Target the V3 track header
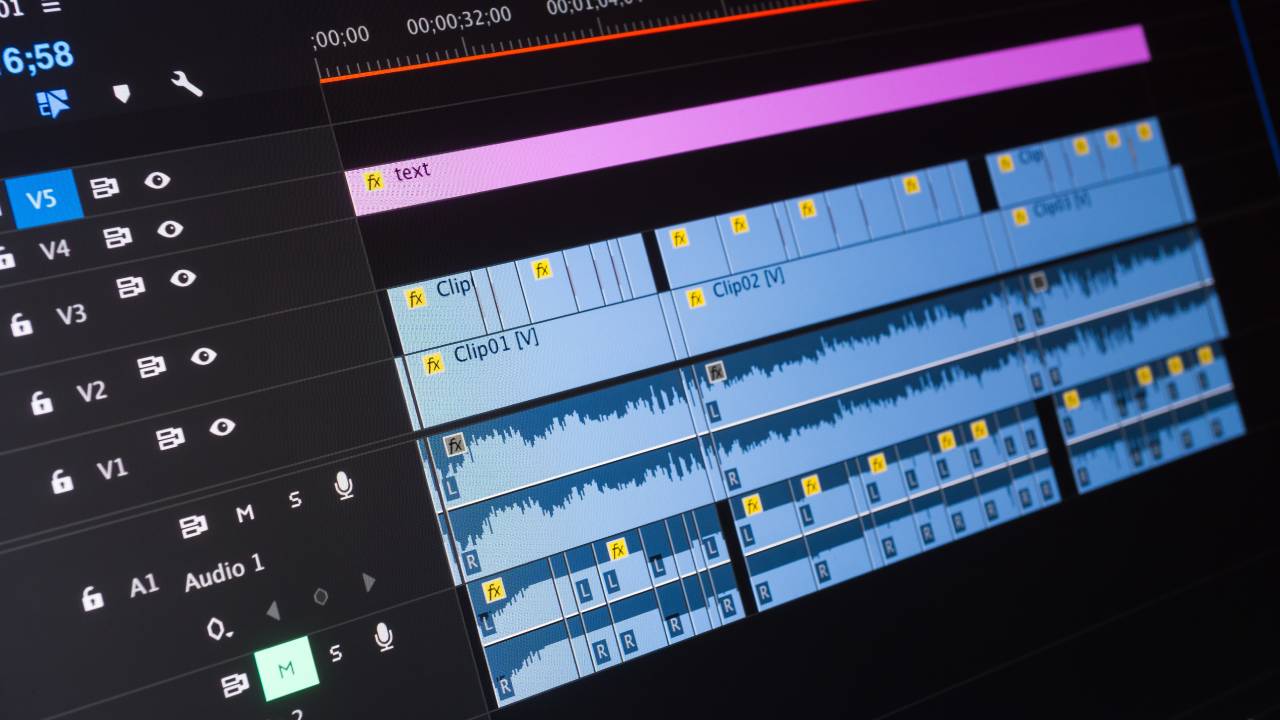Image resolution: width=1280 pixels, height=720 pixels. pos(71,315)
